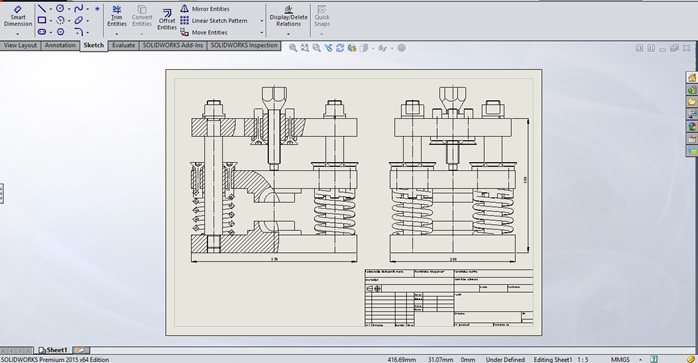Switch to the Annotation tab
698x363 pixels.
[60, 45]
